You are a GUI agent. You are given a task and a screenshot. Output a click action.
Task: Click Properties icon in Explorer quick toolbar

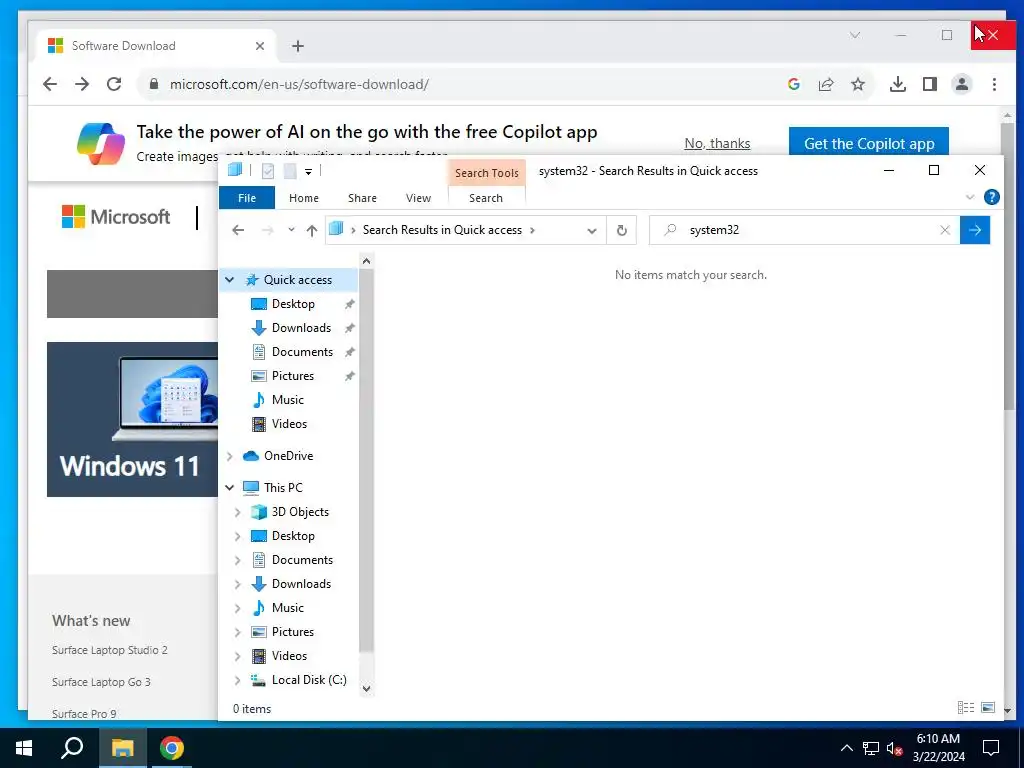(268, 171)
